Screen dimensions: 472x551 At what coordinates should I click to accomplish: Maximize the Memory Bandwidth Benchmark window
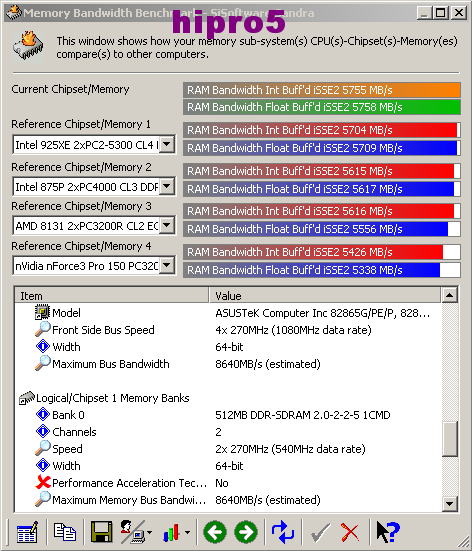(x=441, y=13)
